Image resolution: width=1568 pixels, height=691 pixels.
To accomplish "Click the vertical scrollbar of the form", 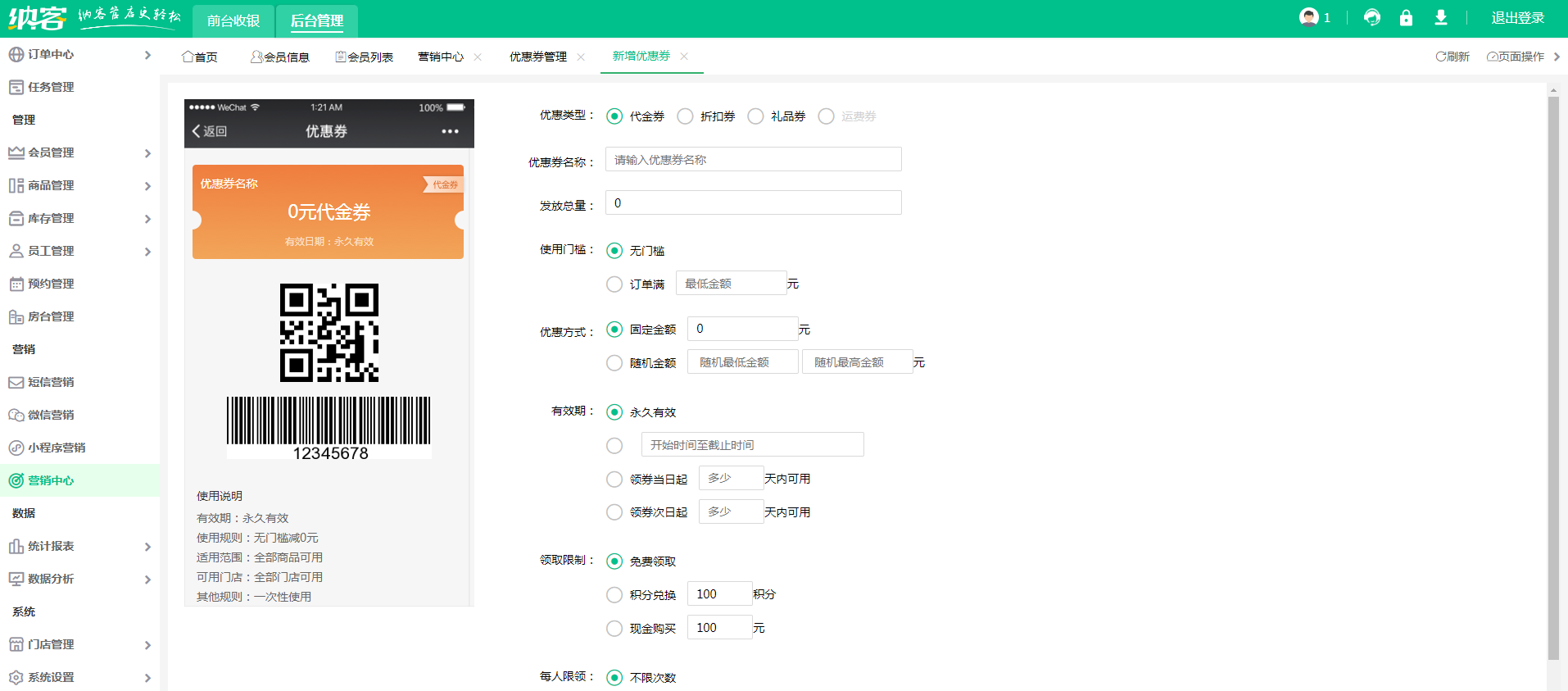I will (1553, 377).
